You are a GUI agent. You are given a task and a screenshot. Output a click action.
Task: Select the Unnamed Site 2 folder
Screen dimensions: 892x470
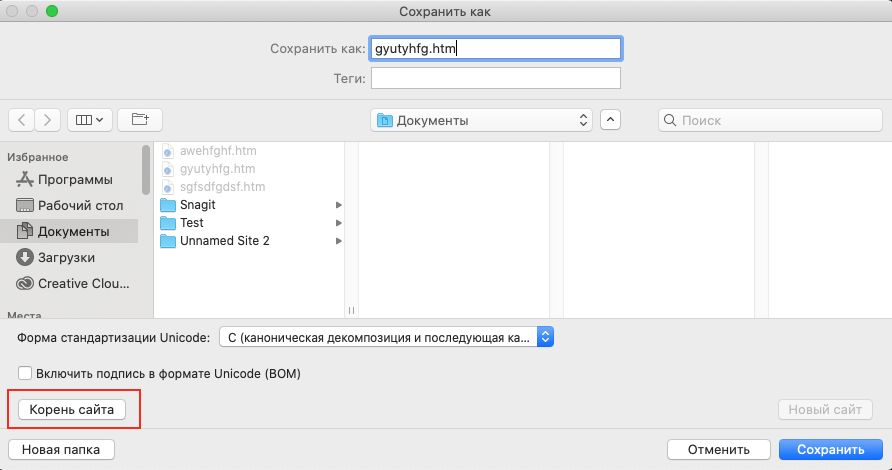pyautogui.click(x=224, y=241)
